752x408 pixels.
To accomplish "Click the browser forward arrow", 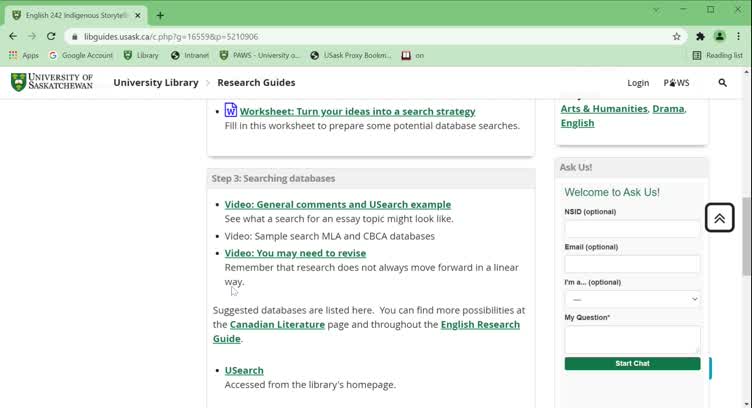I will click(32, 36).
